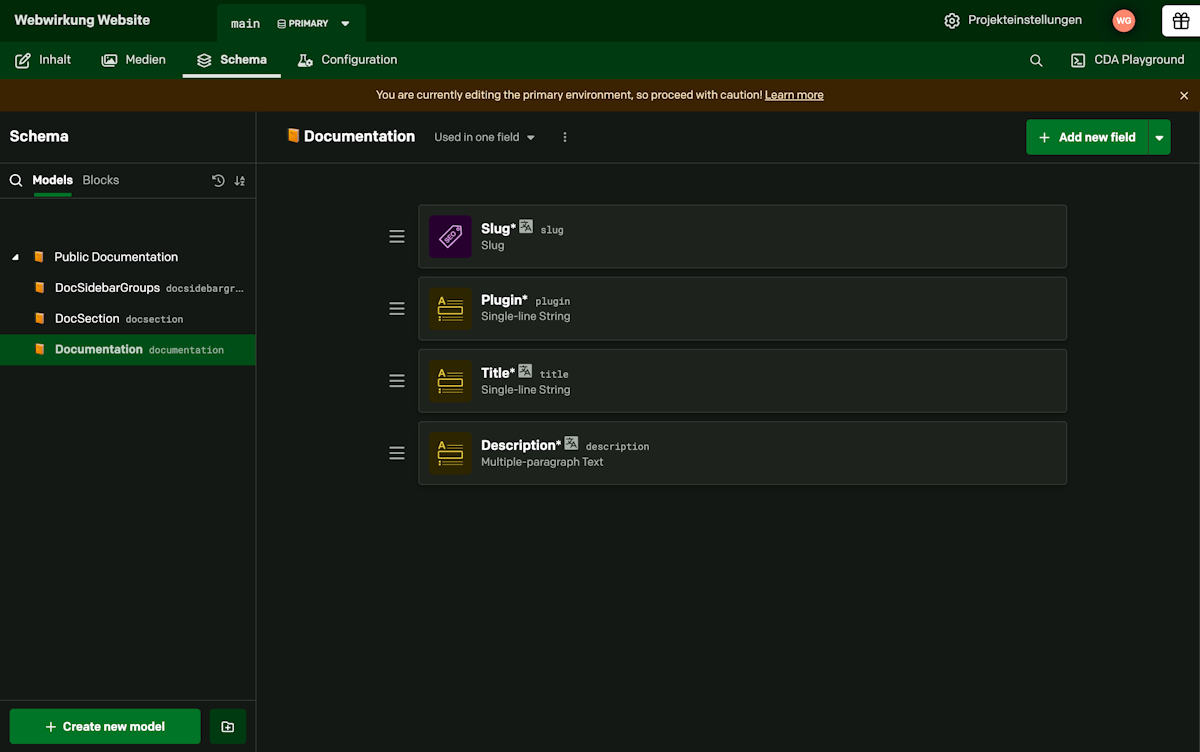Click the Slug field SEO tag icon
Viewport: 1200px width, 752px height.
click(450, 237)
